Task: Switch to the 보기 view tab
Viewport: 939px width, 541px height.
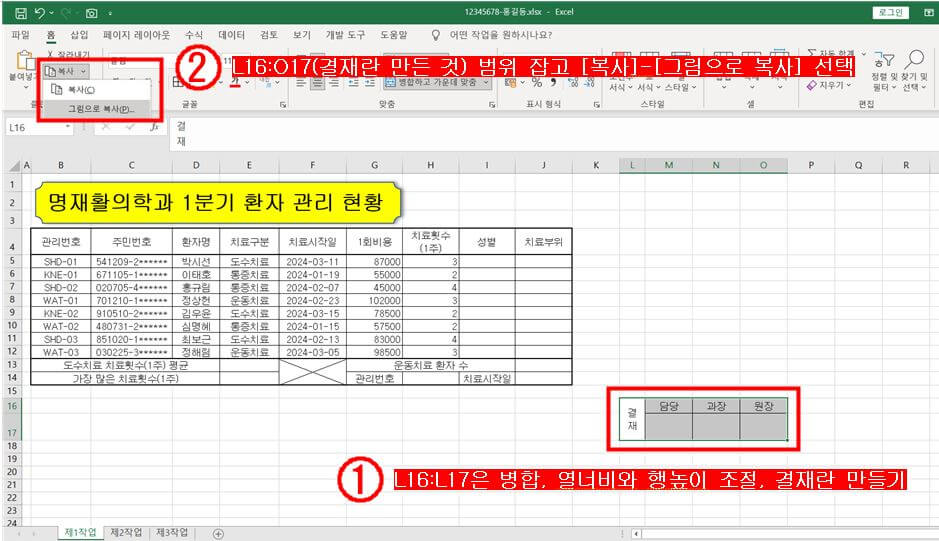Action: (x=302, y=35)
